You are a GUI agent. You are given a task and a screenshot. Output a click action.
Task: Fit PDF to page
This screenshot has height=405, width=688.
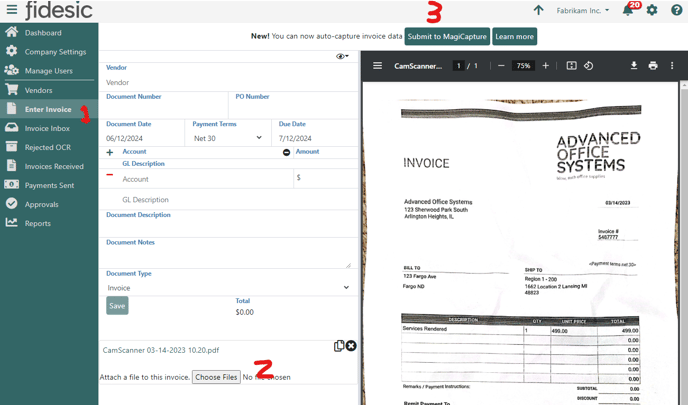(x=571, y=65)
